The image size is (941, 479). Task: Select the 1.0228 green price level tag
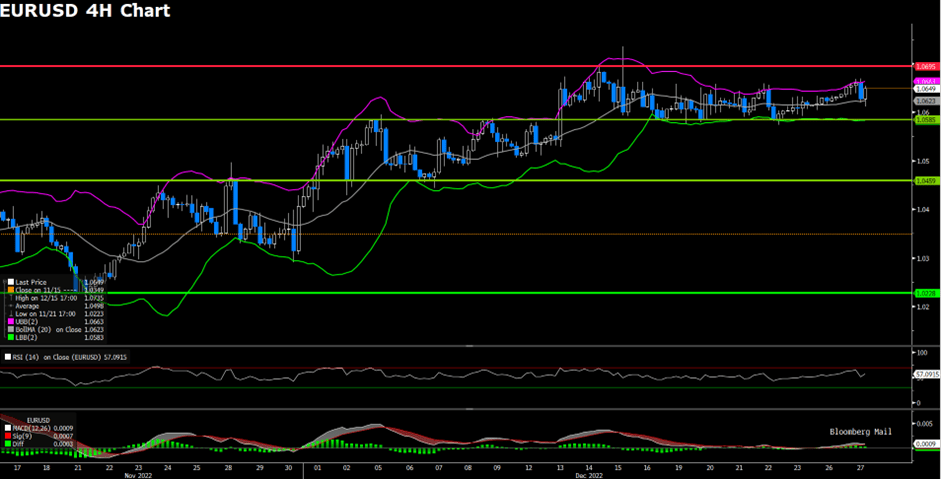coord(925,293)
